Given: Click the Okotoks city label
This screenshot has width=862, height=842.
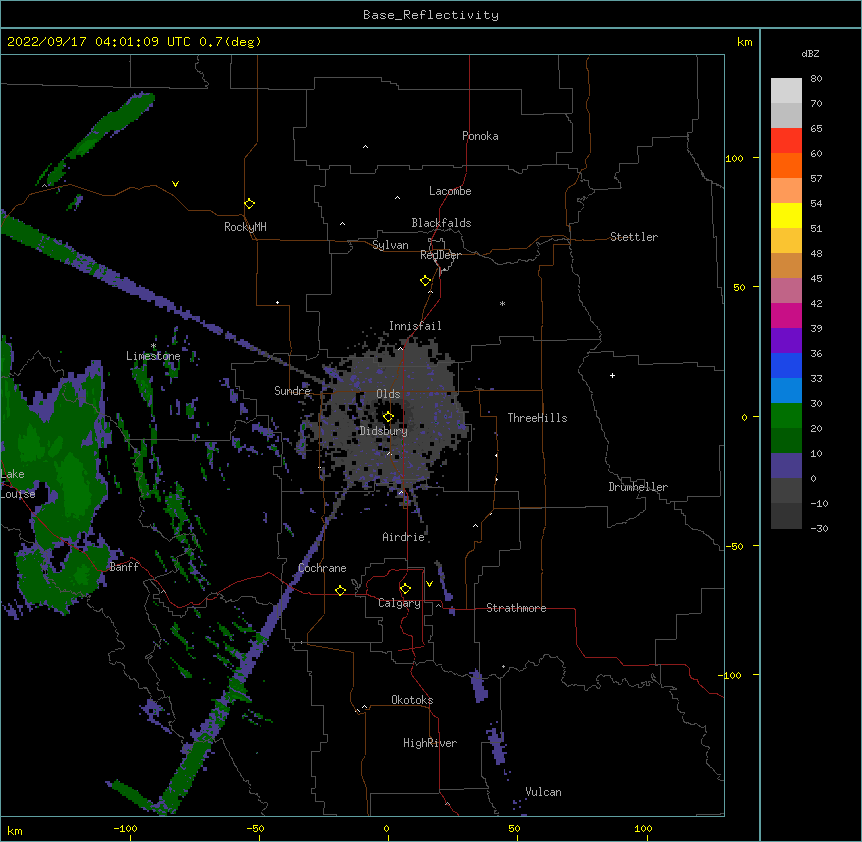Looking at the screenshot, I should click(x=412, y=700).
